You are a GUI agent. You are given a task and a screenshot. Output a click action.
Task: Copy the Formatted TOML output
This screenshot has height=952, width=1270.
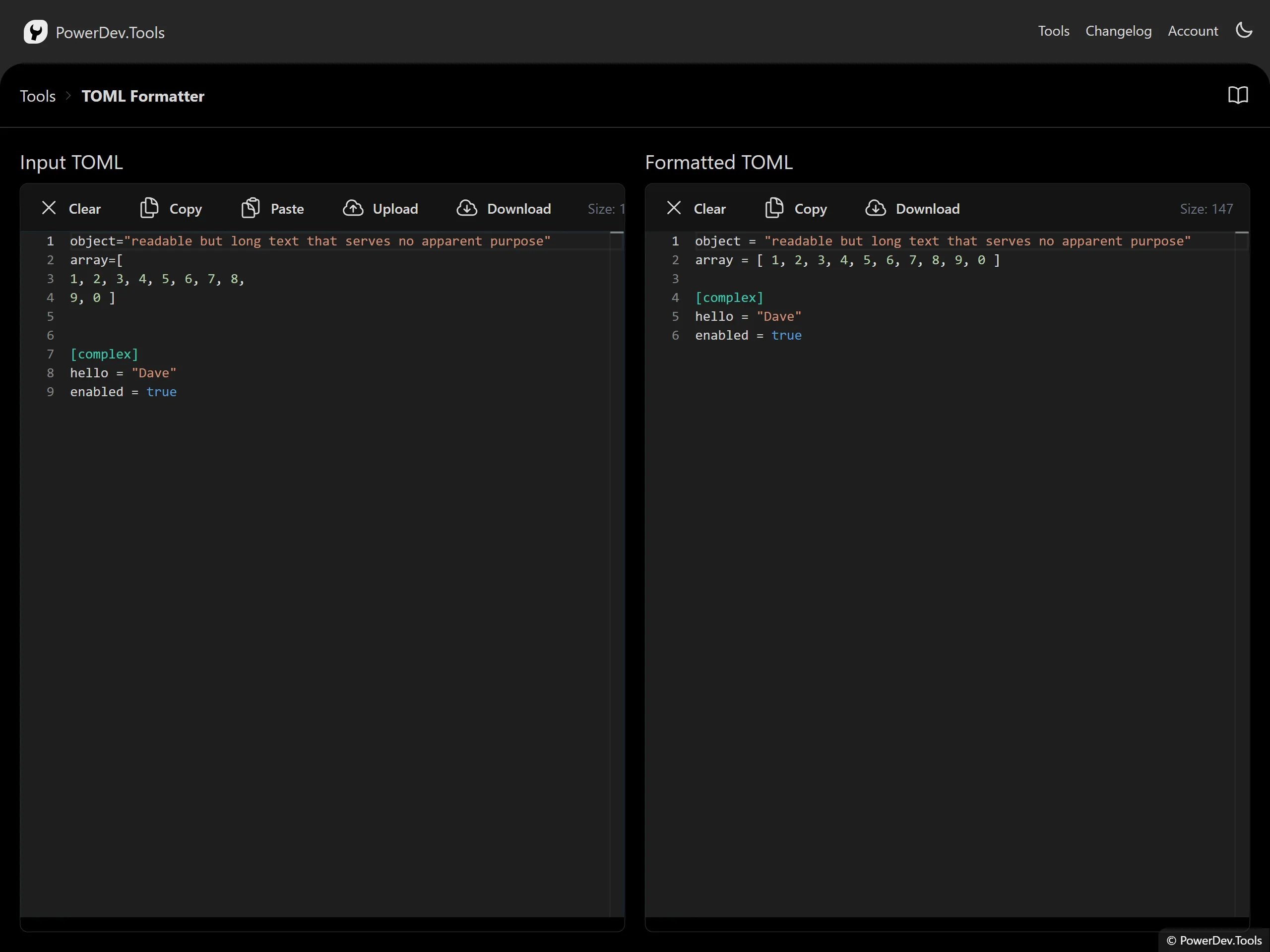point(796,208)
